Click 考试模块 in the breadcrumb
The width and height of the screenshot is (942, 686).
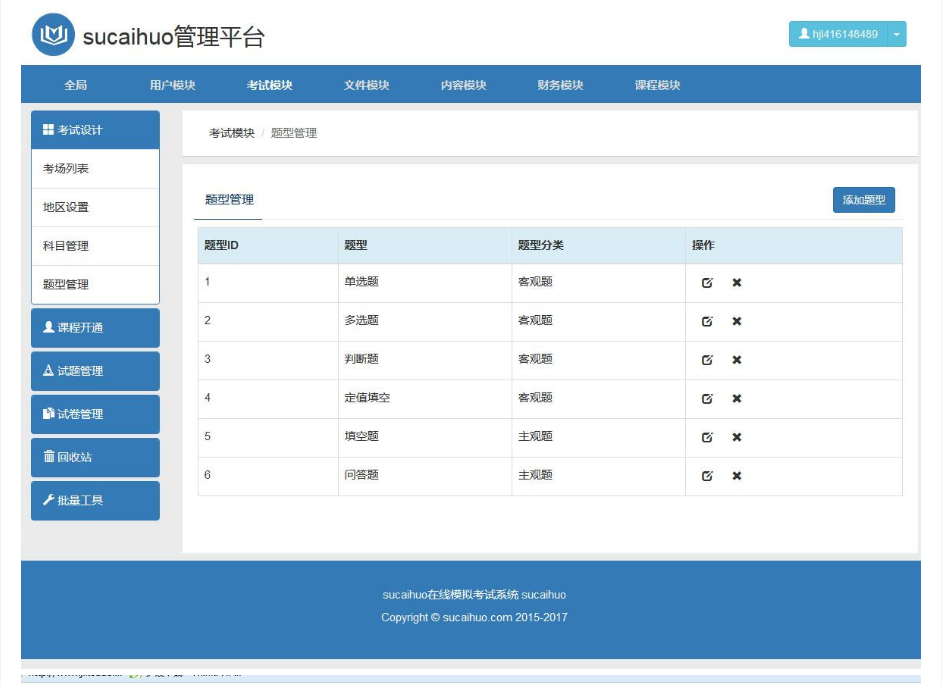tap(231, 133)
